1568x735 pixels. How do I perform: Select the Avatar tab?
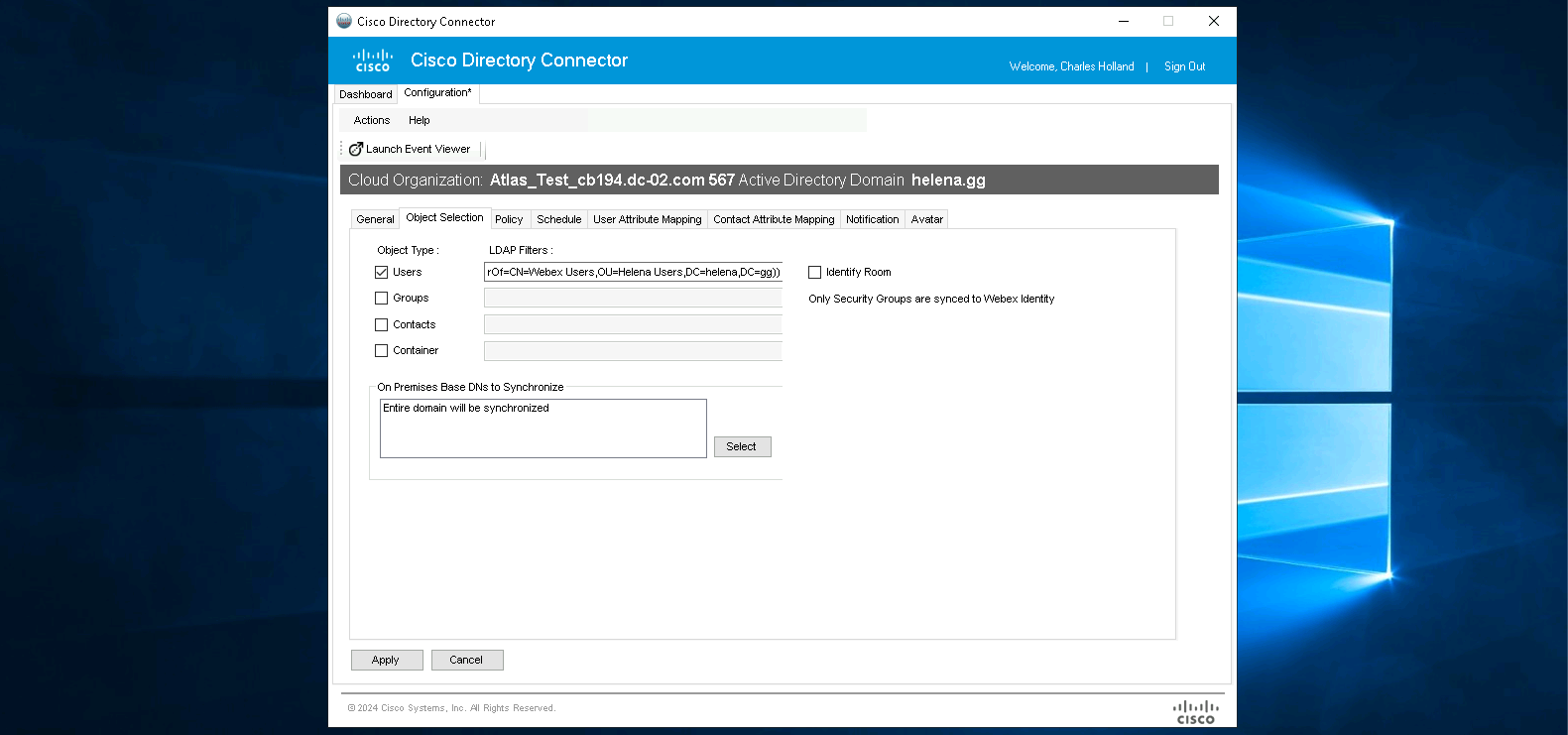pyautogui.click(x=926, y=219)
